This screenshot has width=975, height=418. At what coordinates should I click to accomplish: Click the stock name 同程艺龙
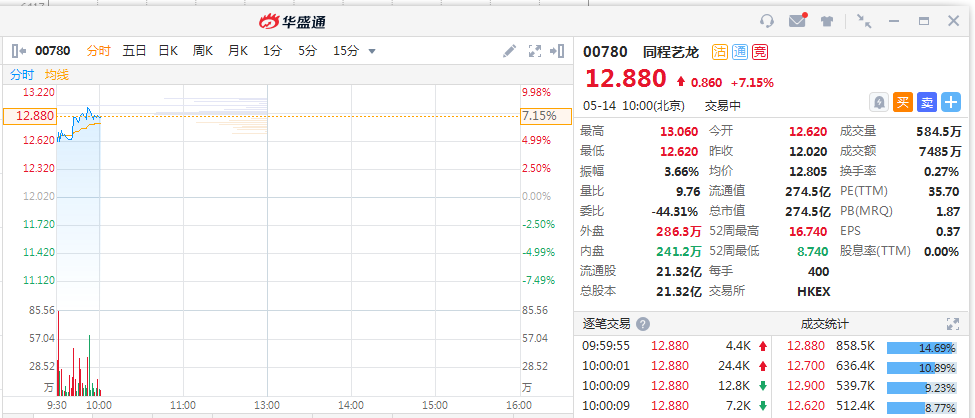(x=671, y=52)
